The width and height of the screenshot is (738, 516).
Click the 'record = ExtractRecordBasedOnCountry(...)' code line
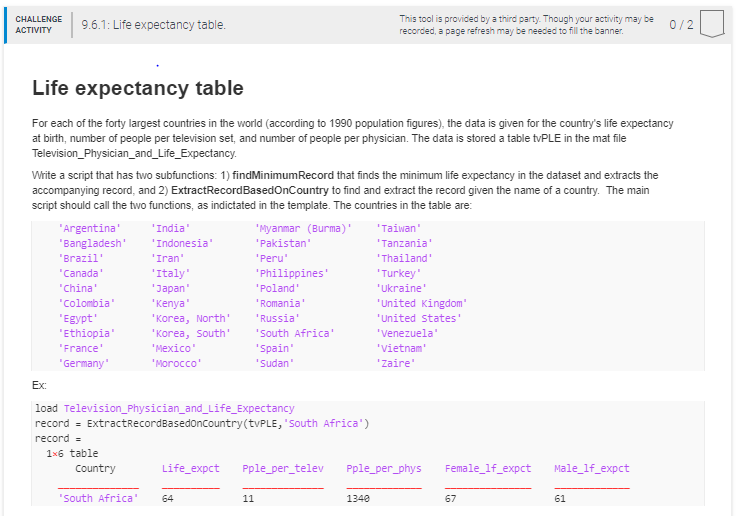[202, 423]
